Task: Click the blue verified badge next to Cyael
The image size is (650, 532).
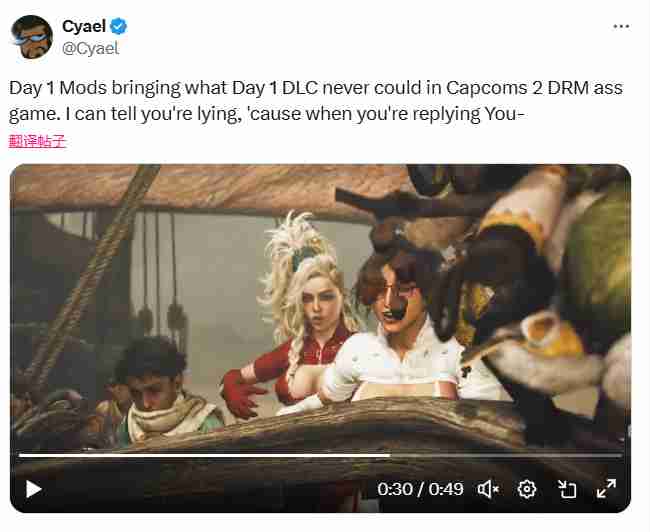Action: (119, 25)
